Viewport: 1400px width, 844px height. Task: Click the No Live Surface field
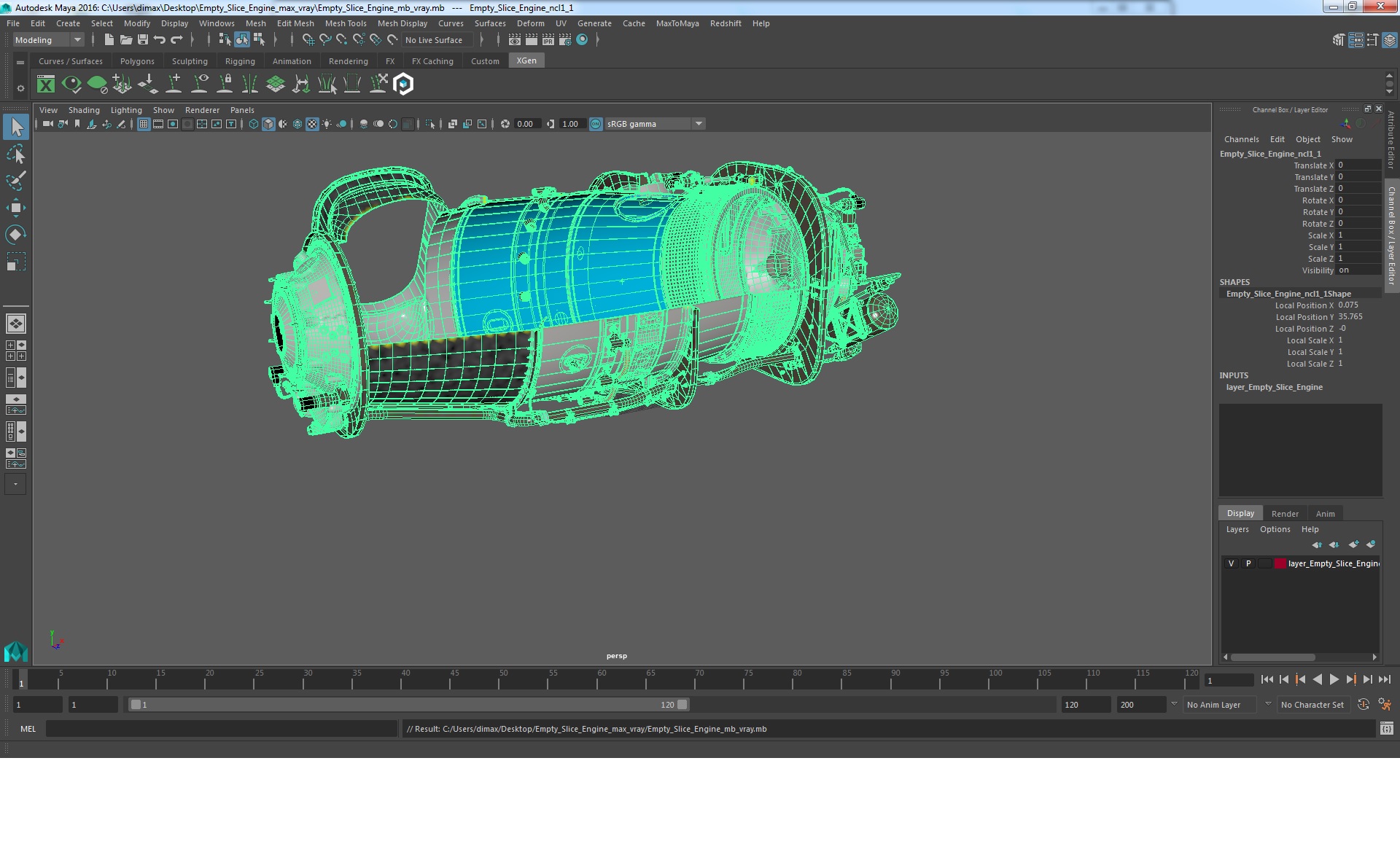438,40
